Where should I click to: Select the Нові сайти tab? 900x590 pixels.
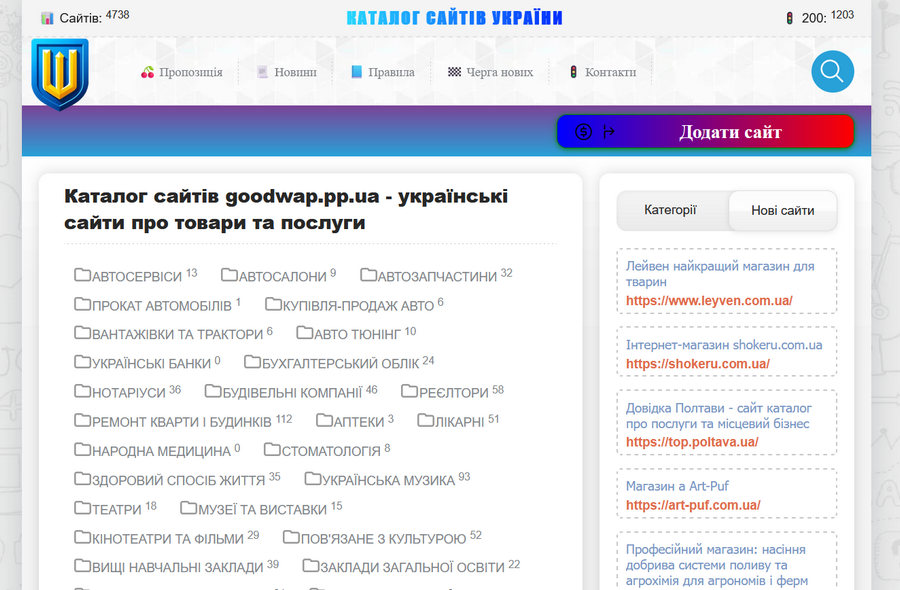tap(783, 211)
